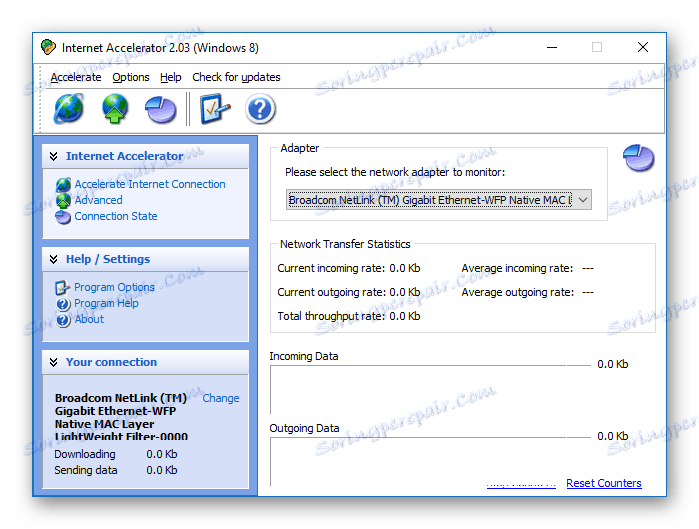This screenshot has width=699, height=529.
Task: Collapse the Internet Accelerator panel
Action: pyautogui.click(x=53, y=156)
